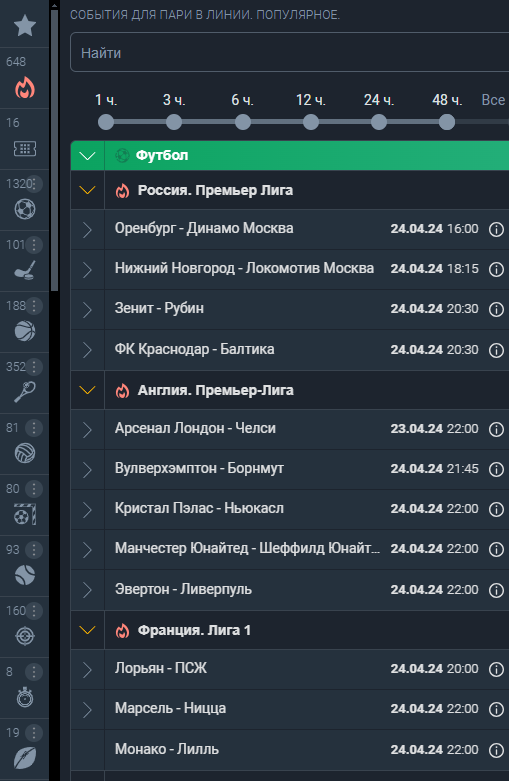Click the 24.04.24 21:45 date cell
Image resolution: width=509 pixels, height=781 pixels.
434,469
